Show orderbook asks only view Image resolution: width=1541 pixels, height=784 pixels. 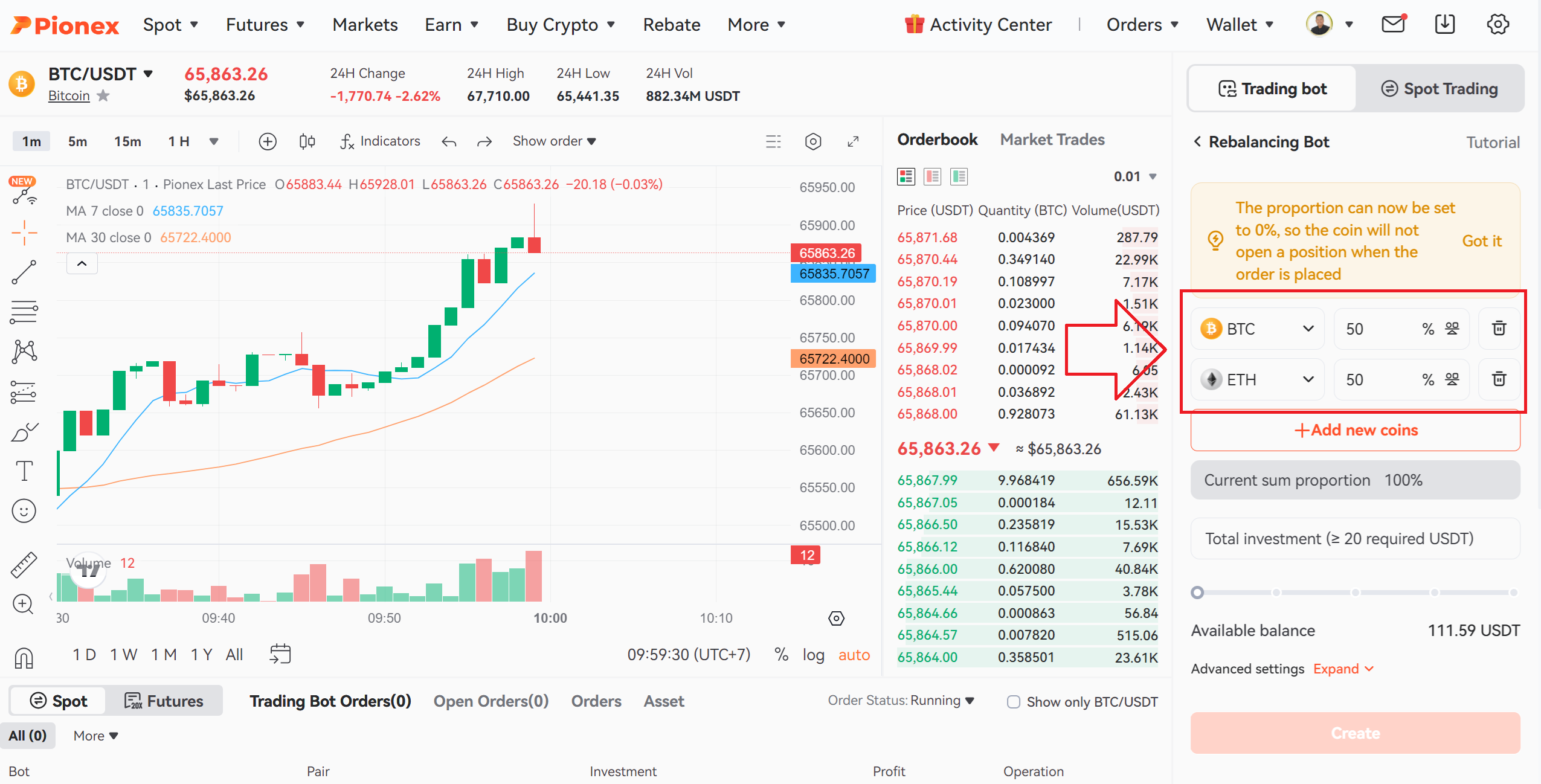[933, 176]
